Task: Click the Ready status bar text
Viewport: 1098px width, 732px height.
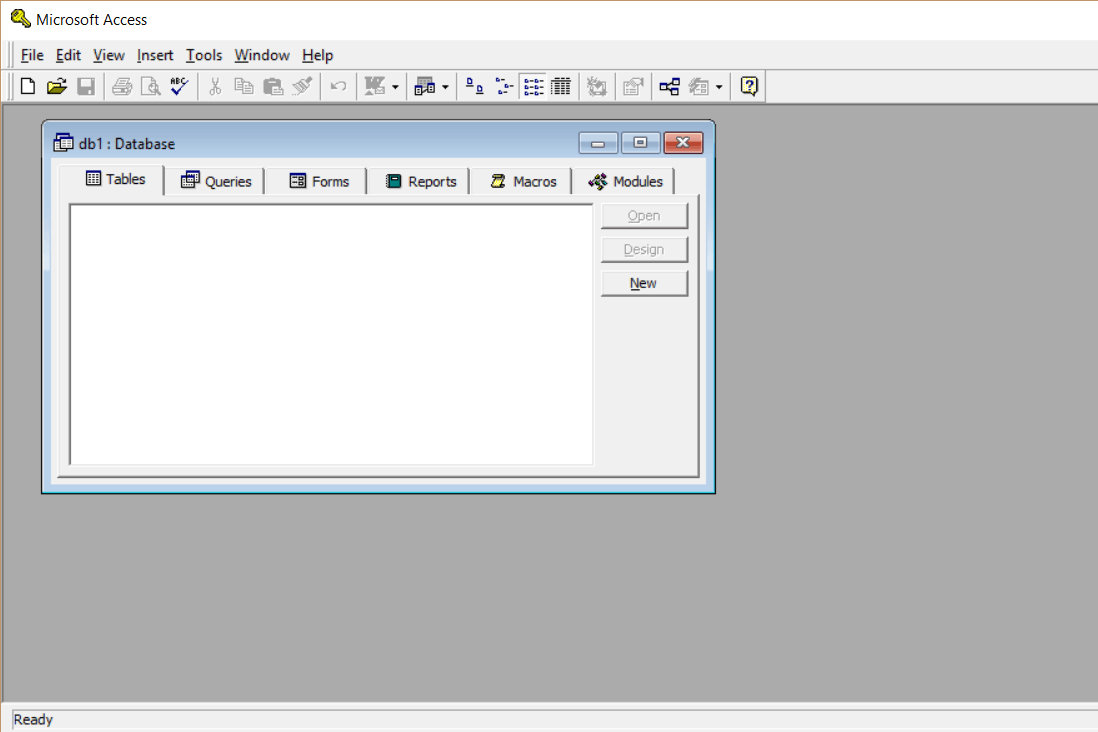Action: 33,719
